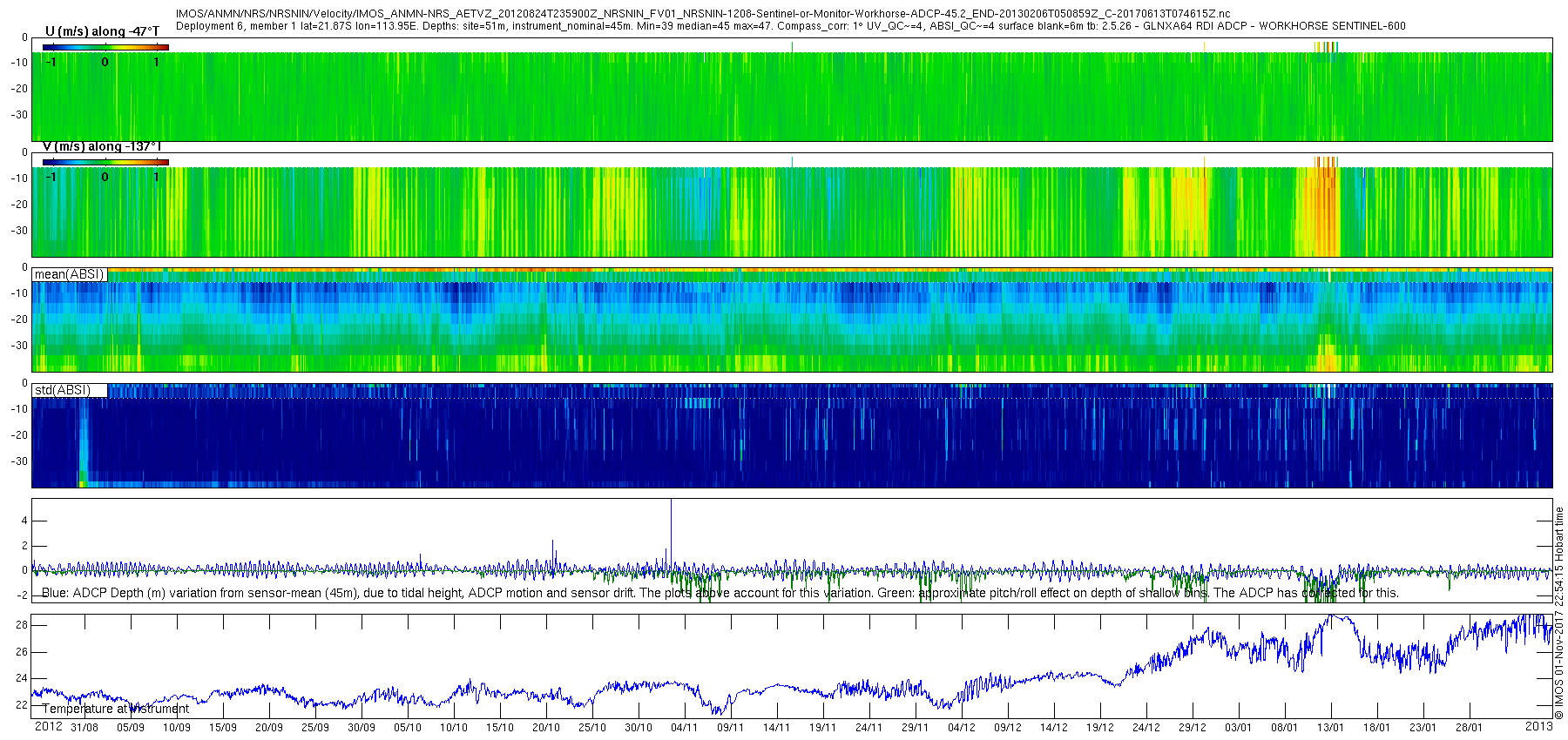The width and height of the screenshot is (1568, 740).
Task: Select the 'Deployment 6, member 1' metadata line
Action: coord(790,26)
